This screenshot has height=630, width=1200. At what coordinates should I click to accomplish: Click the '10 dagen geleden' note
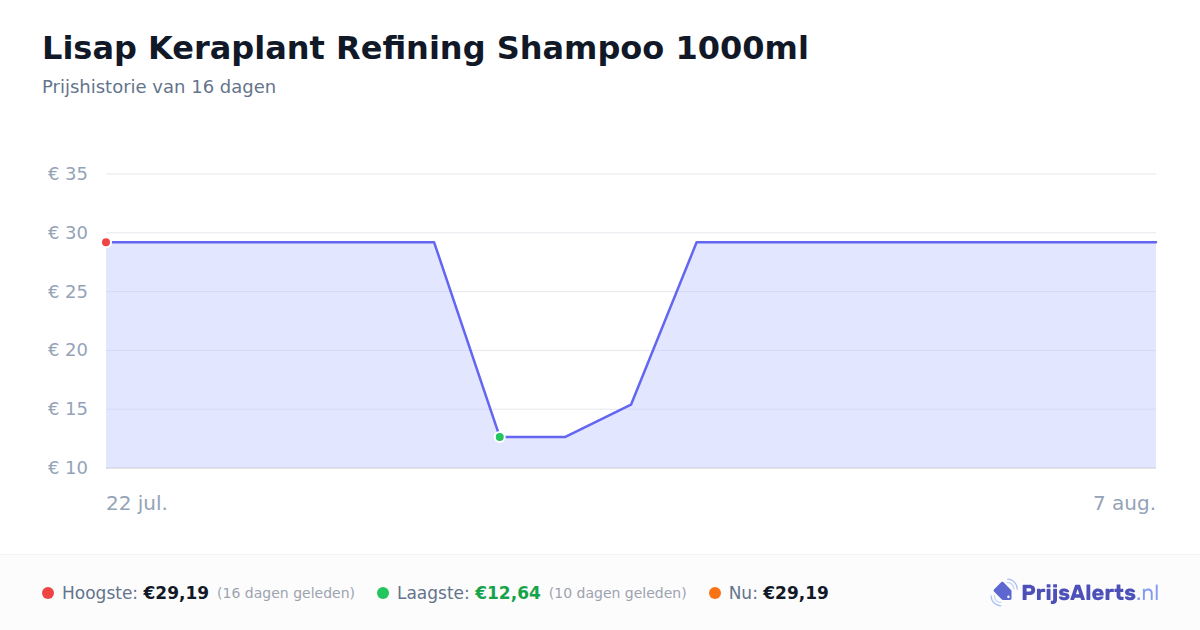(618, 593)
